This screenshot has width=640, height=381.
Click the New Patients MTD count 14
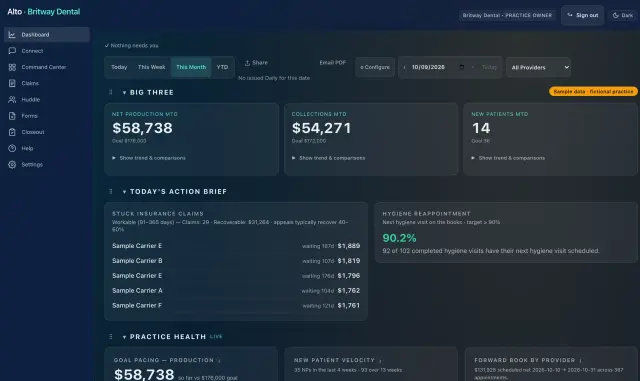click(481, 128)
